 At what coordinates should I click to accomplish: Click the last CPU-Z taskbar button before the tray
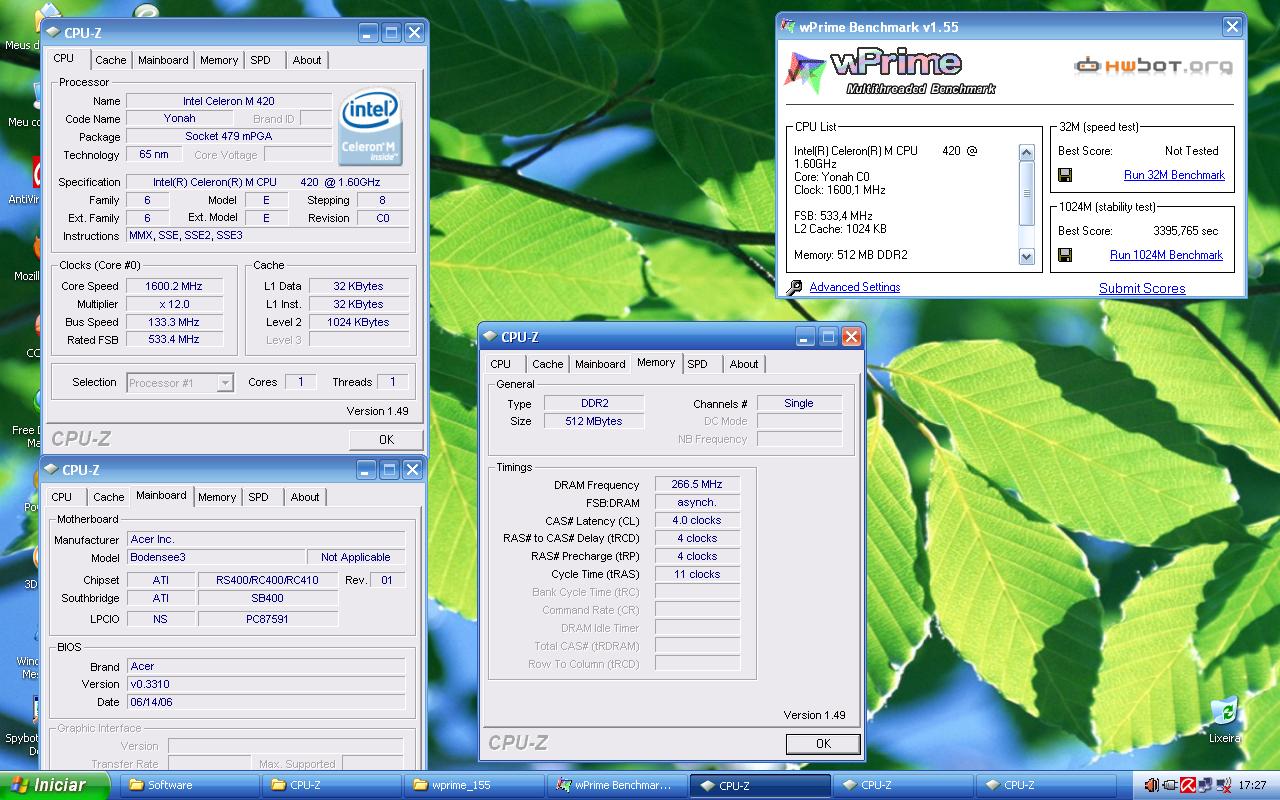1045,785
